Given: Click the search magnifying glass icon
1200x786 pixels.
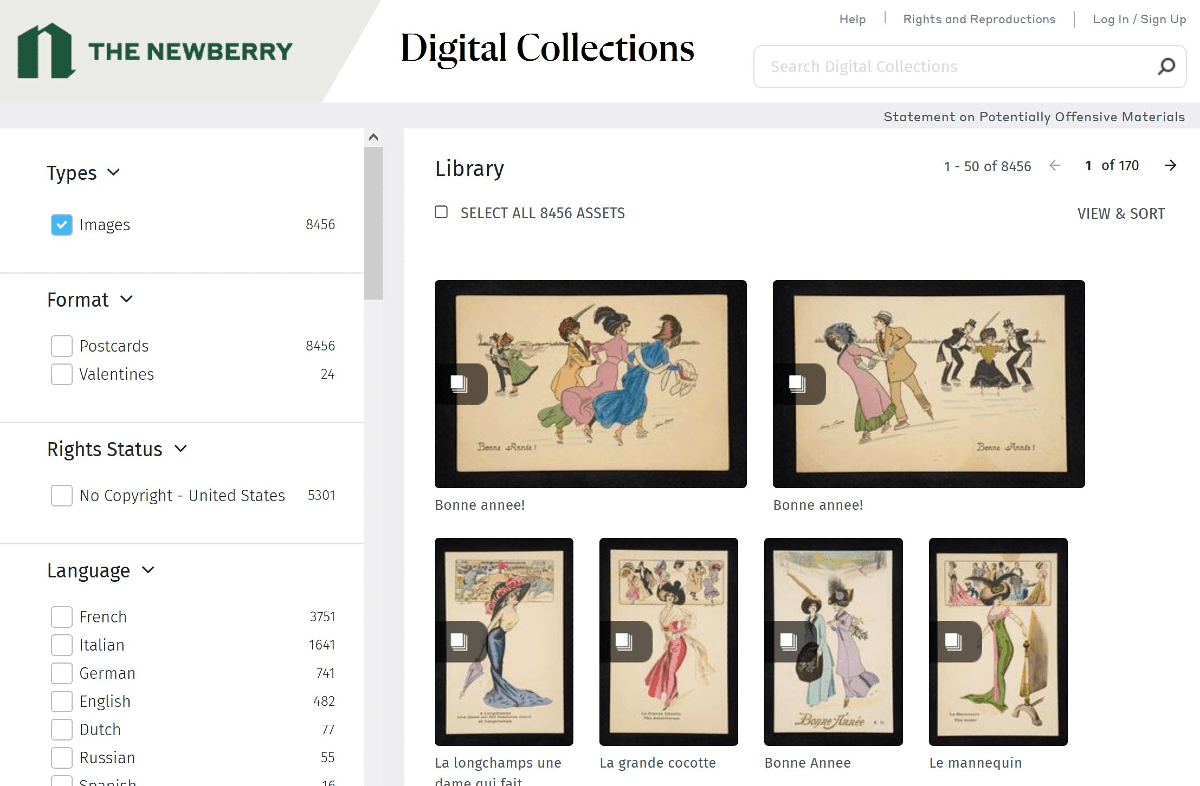Looking at the screenshot, I should click(x=1166, y=67).
